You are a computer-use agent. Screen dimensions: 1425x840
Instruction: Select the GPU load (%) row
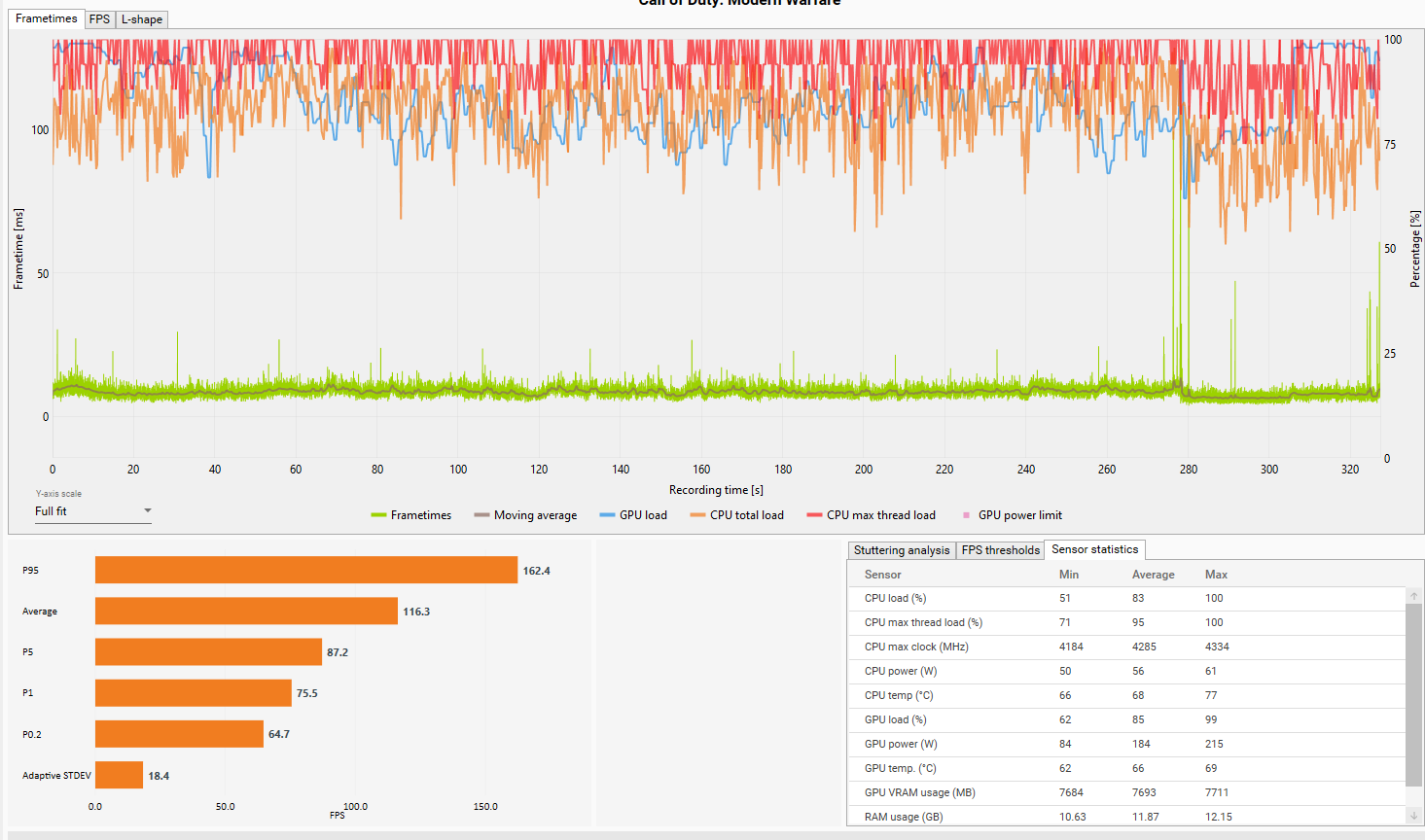point(1126,720)
